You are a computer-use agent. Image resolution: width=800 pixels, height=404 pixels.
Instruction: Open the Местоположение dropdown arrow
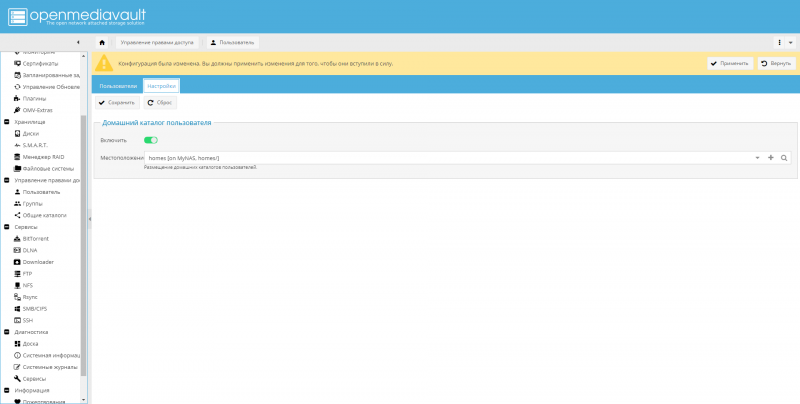click(x=757, y=158)
